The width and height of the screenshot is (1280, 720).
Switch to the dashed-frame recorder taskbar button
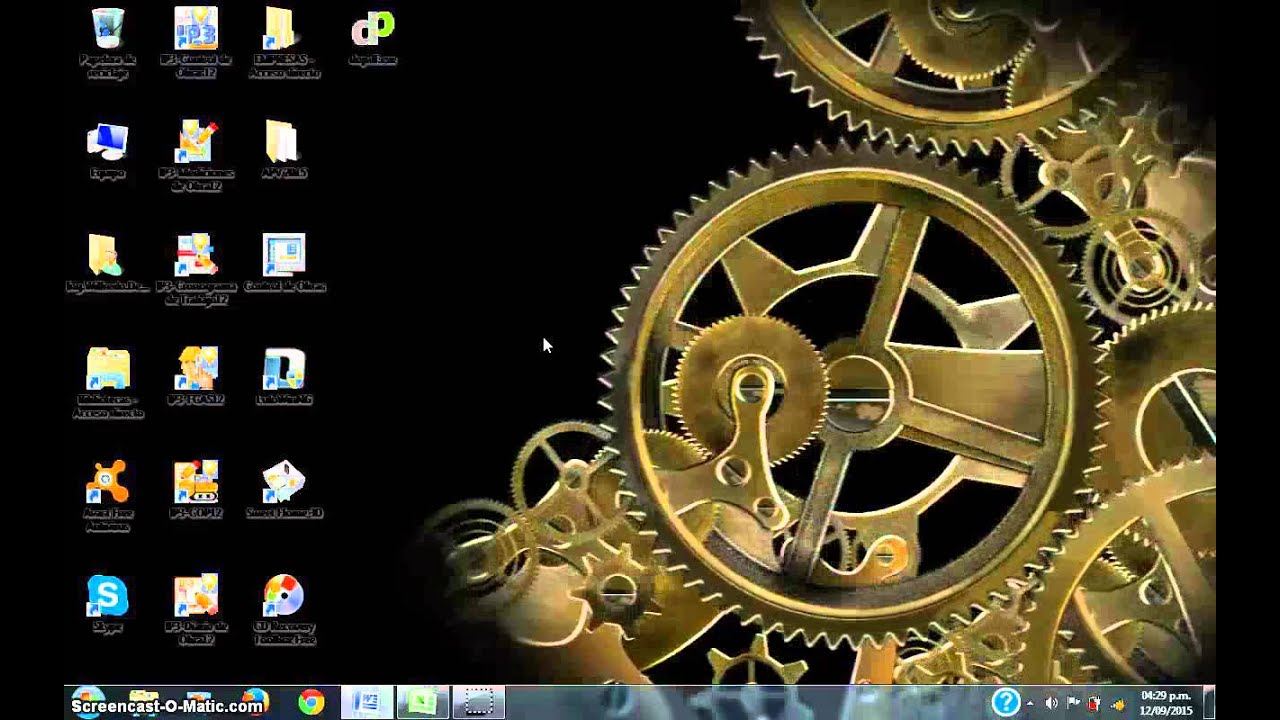coord(478,703)
